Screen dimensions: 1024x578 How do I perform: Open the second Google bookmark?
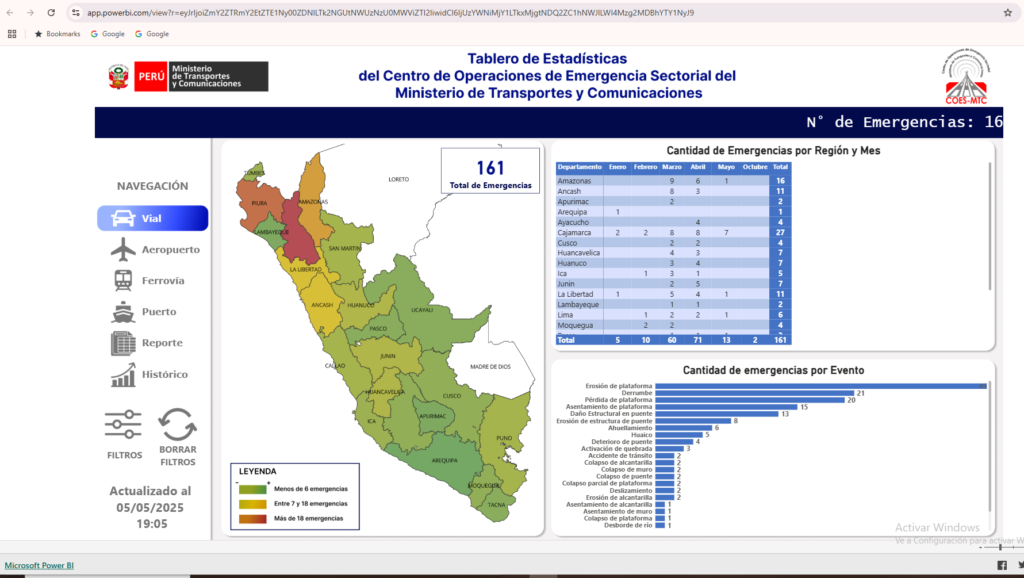click(x=152, y=34)
